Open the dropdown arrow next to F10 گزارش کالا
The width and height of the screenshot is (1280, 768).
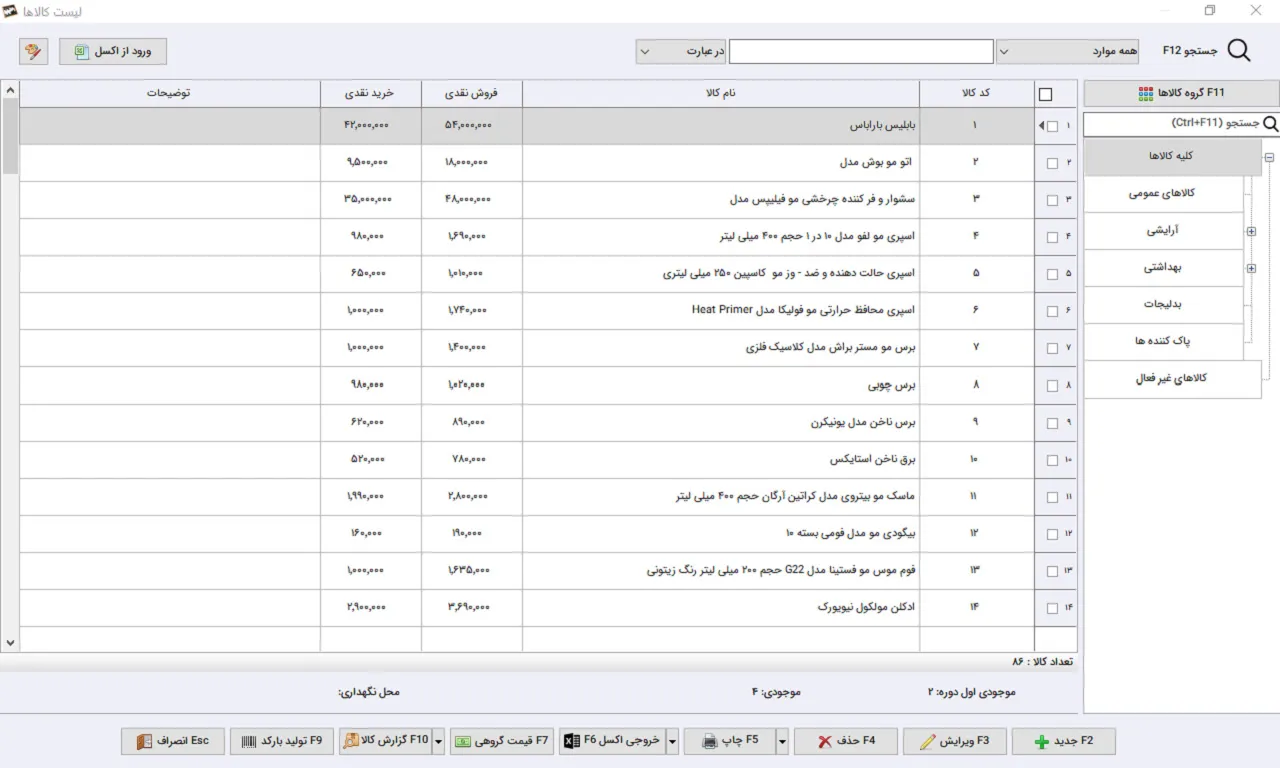(438, 741)
